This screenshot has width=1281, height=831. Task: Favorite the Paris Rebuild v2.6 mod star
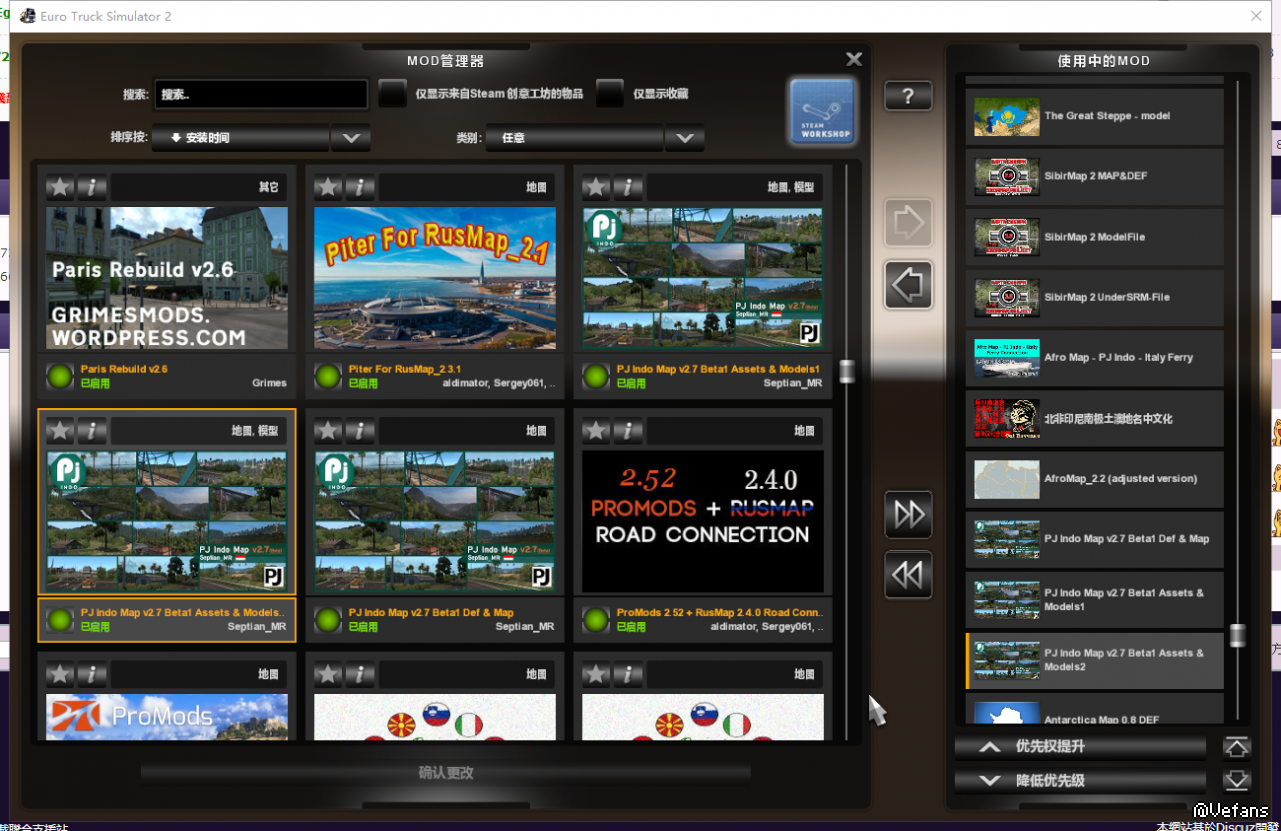[x=61, y=186]
